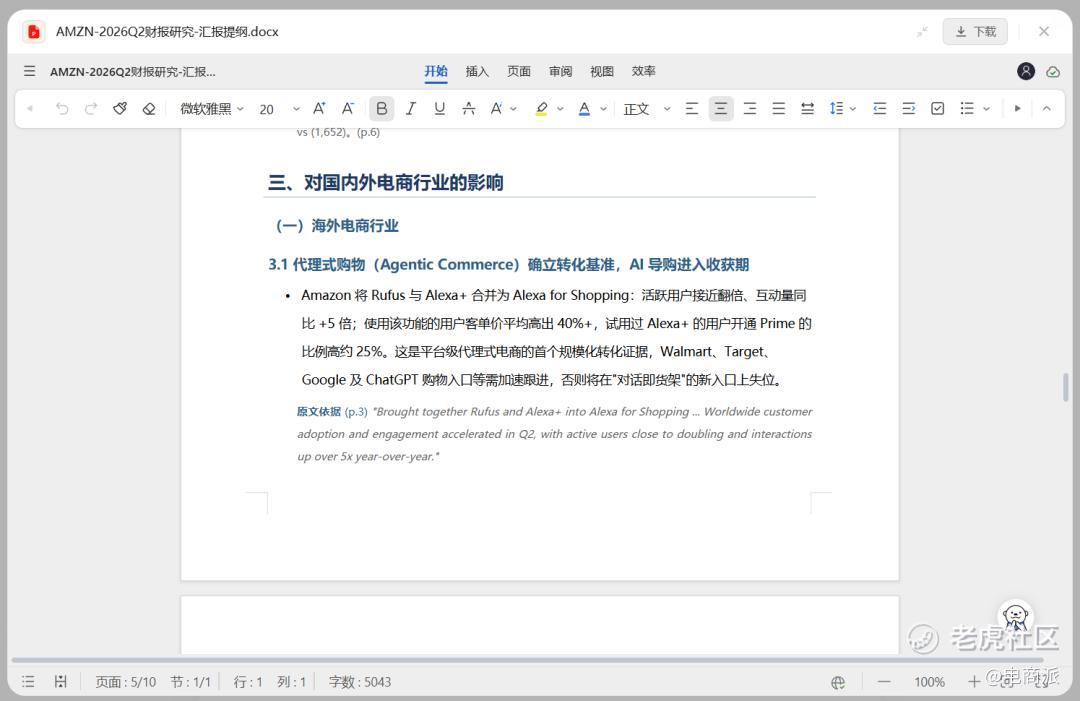Click the 节: 1/1 section indicator
This screenshot has height=701, width=1080.
[x=190, y=682]
